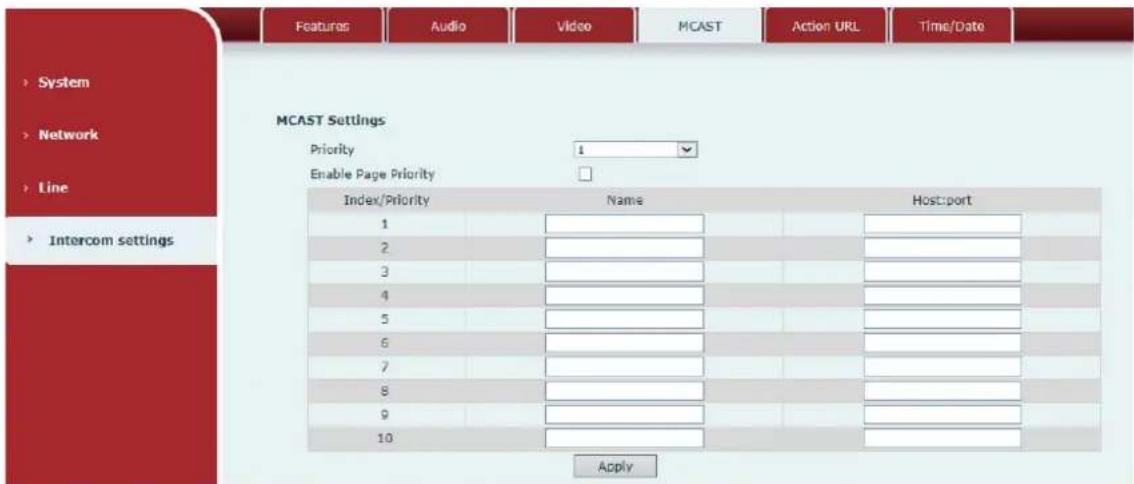Go to the Action URL tab
The height and width of the screenshot is (484, 1134).
click(824, 26)
